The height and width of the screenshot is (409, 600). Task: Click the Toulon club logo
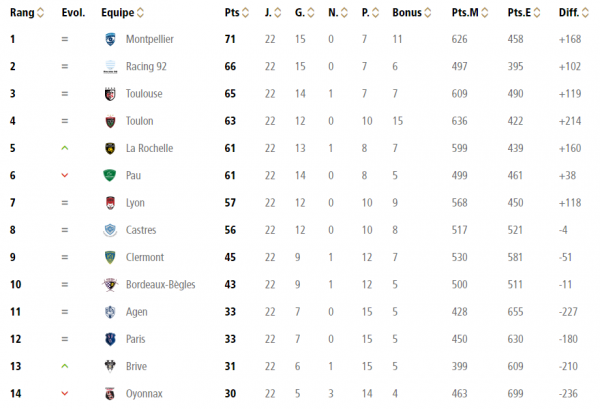coord(110,121)
